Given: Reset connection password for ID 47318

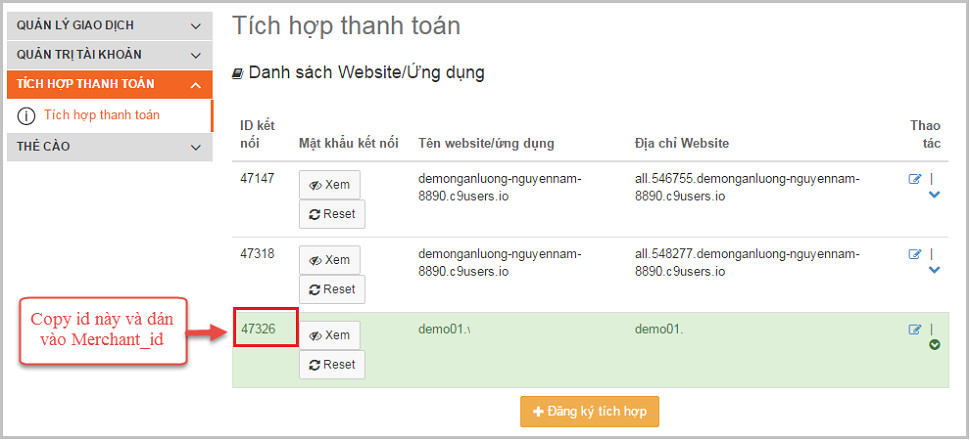Looking at the screenshot, I should [x=332, y=289].
